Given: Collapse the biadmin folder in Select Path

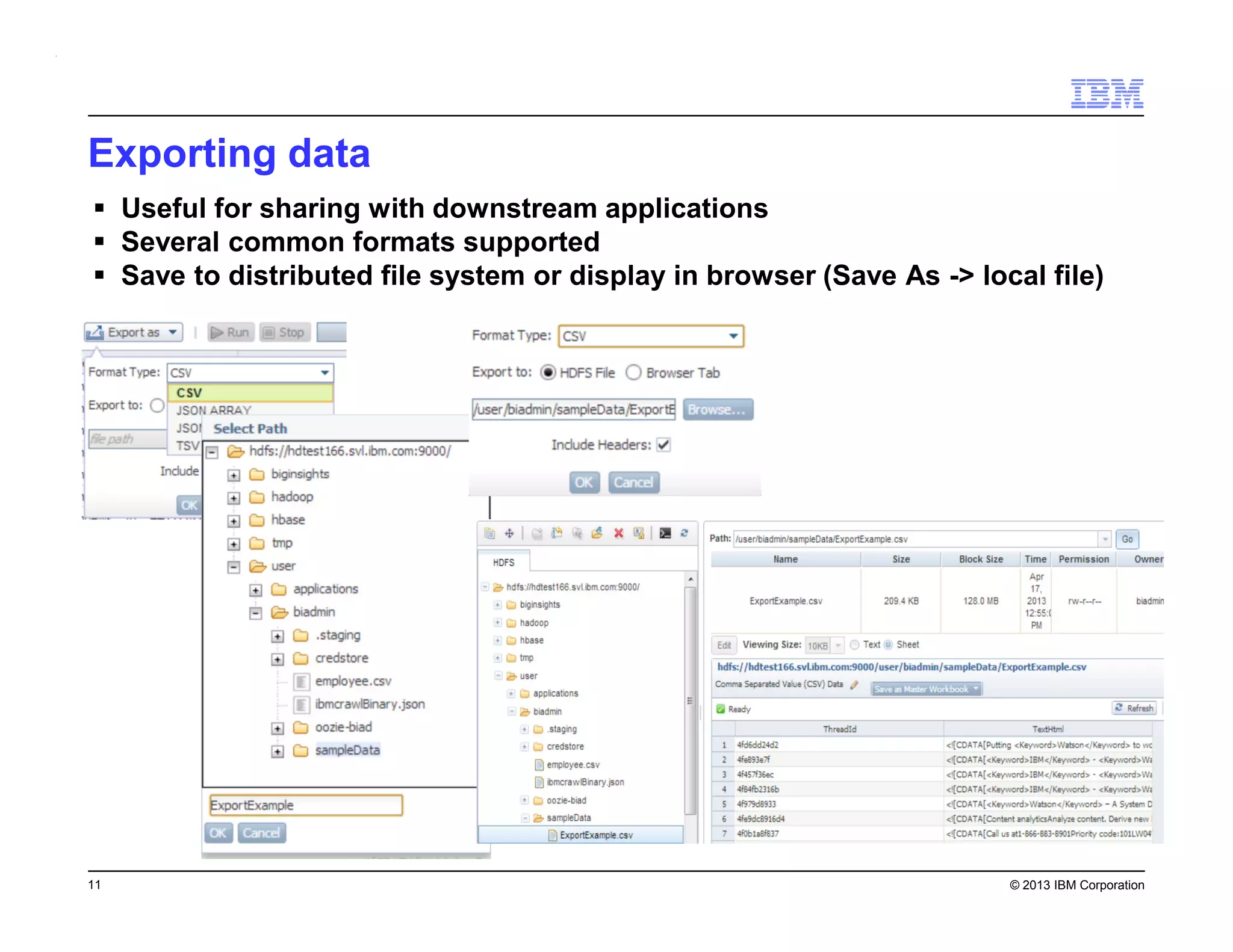Looking at the screenshot, I should [x=256, y=613].
